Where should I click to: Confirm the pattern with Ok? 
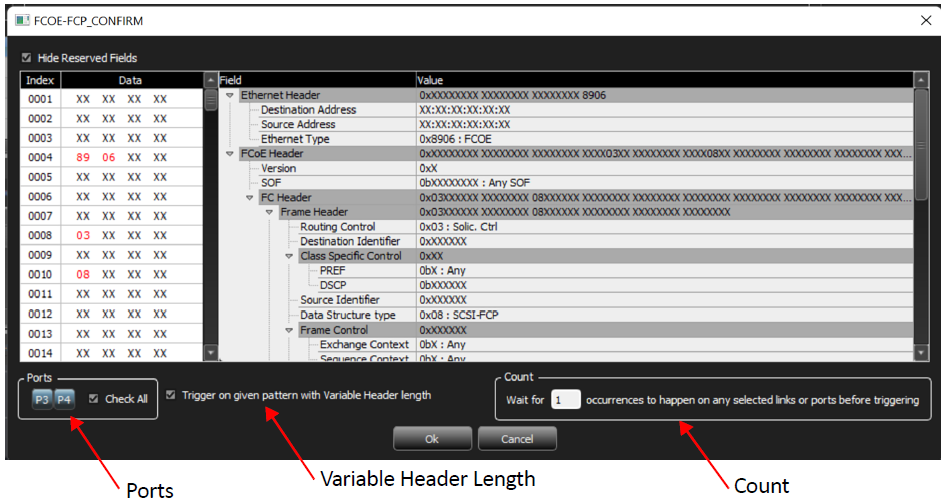[x=432, y=439]
